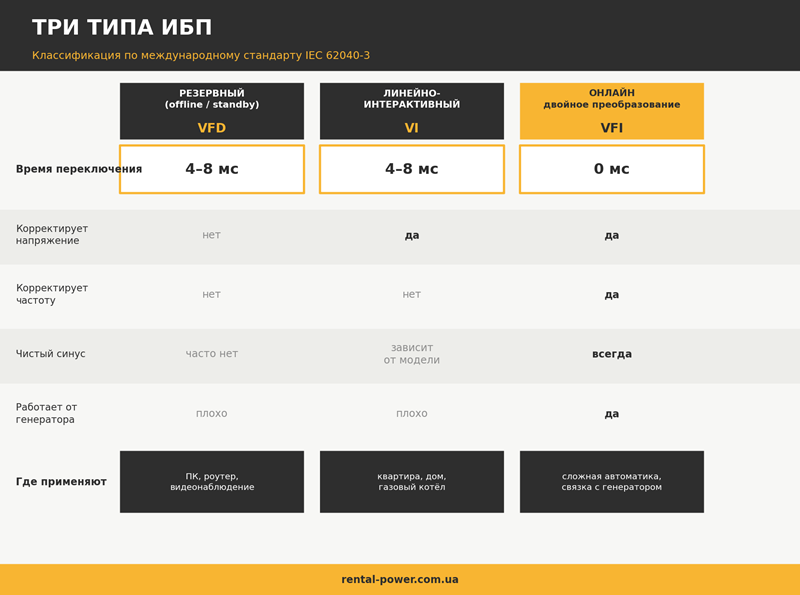Image resolution: width=800 pixels, height=595 pixels.
Task: Click "плохо" in generator row under VI
Action: (412, 413)
